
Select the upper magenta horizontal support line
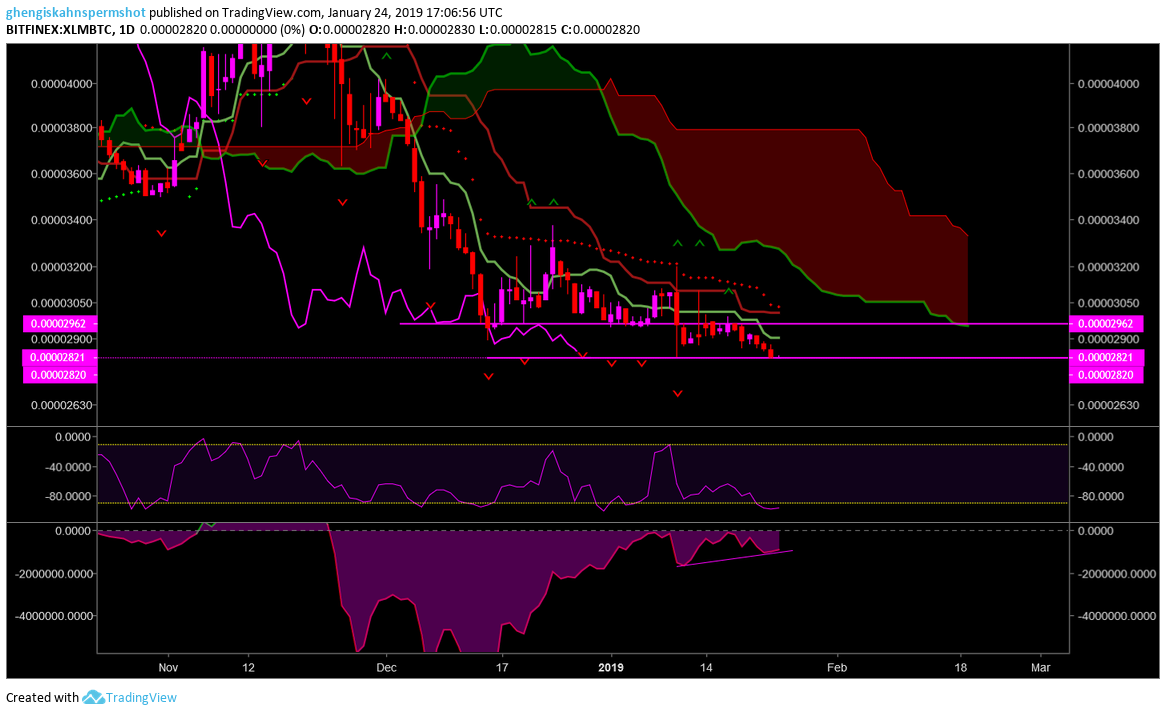point(733,324)
